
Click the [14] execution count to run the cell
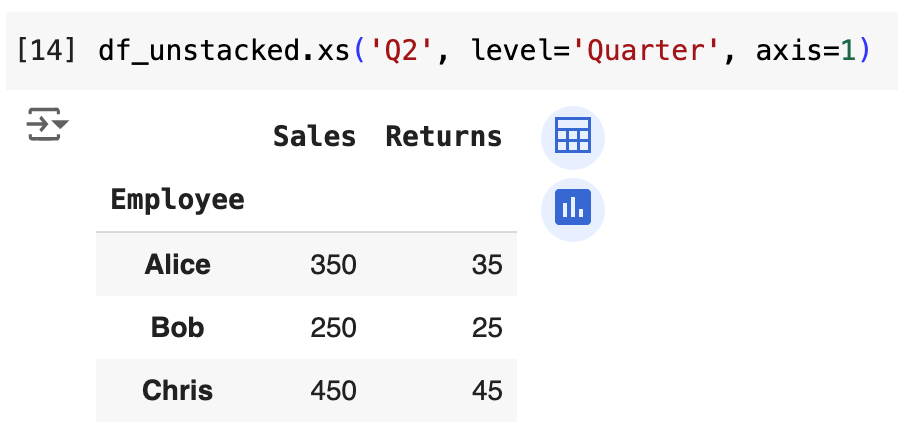pyautogui.click(x=47, y=51)
